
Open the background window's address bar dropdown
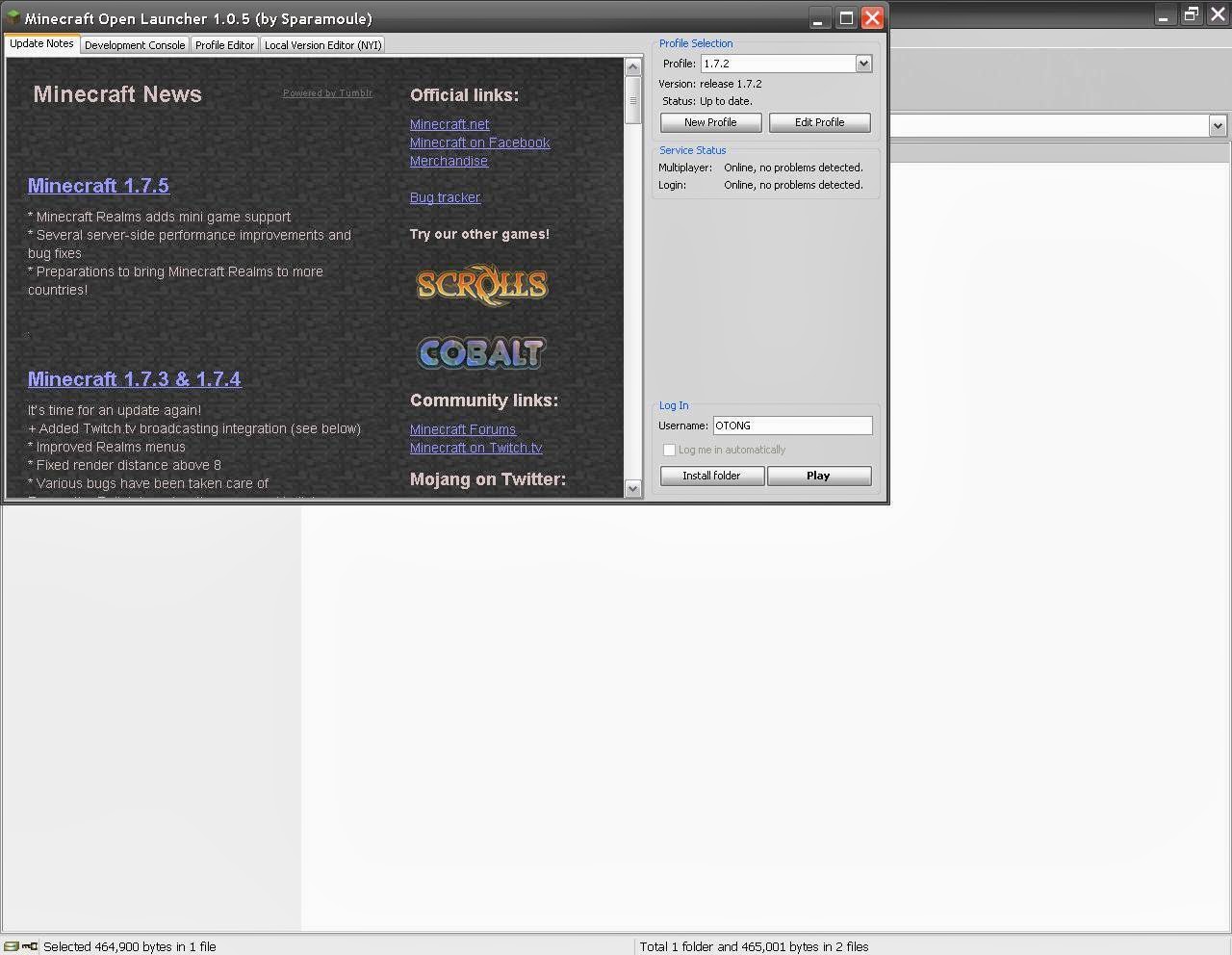coord(1218,125)
